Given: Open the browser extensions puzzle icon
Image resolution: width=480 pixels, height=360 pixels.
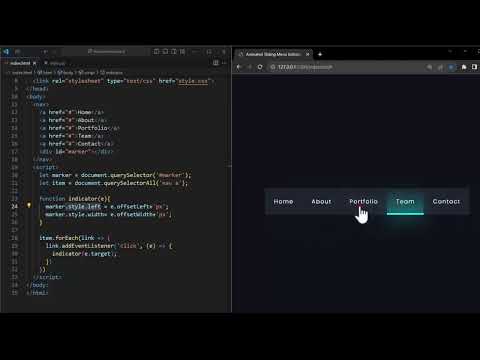Looking at the screenshot, I should (x=464, y=67).
